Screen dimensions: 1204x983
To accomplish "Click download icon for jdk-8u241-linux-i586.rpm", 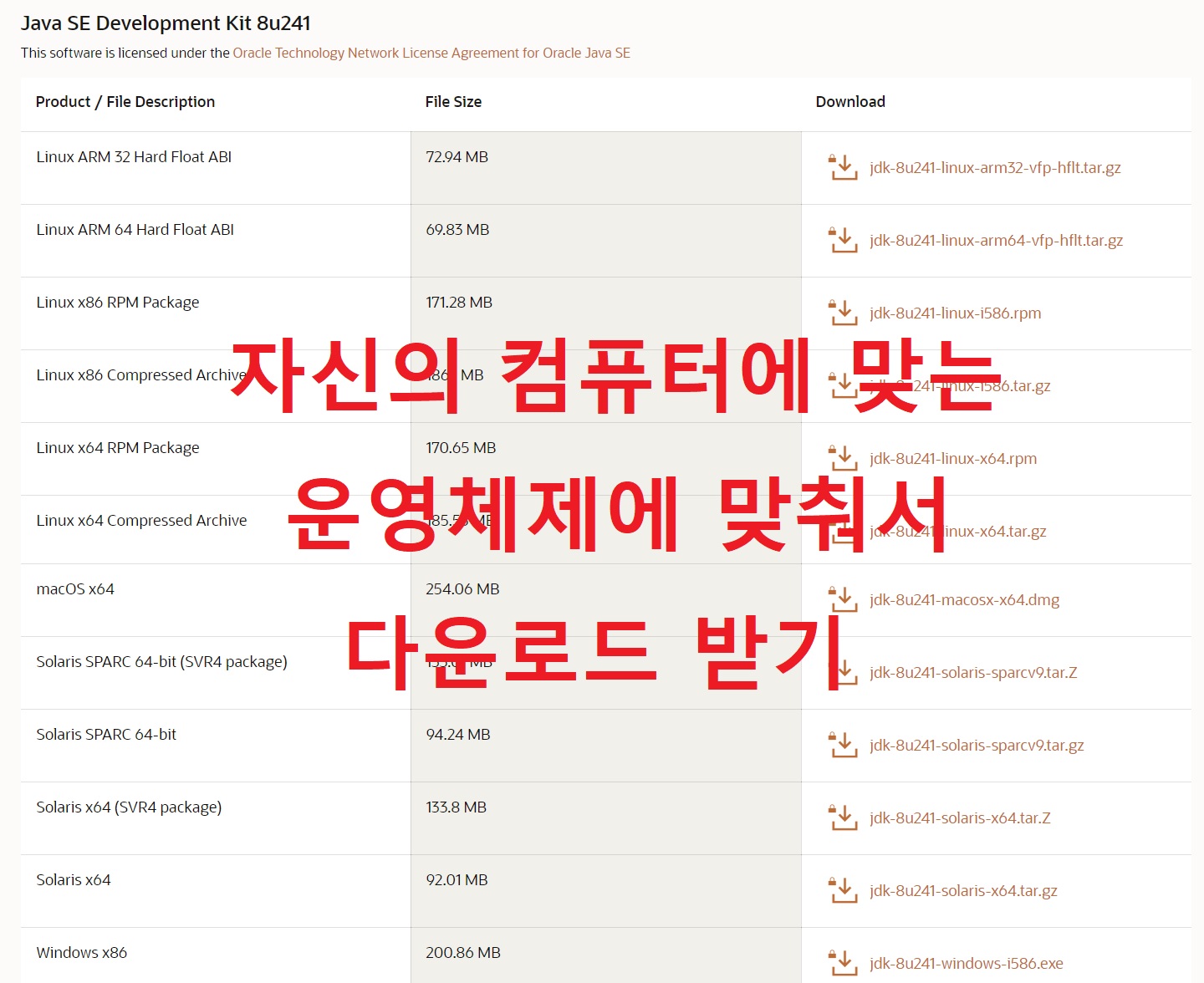I will coord(843,313).
